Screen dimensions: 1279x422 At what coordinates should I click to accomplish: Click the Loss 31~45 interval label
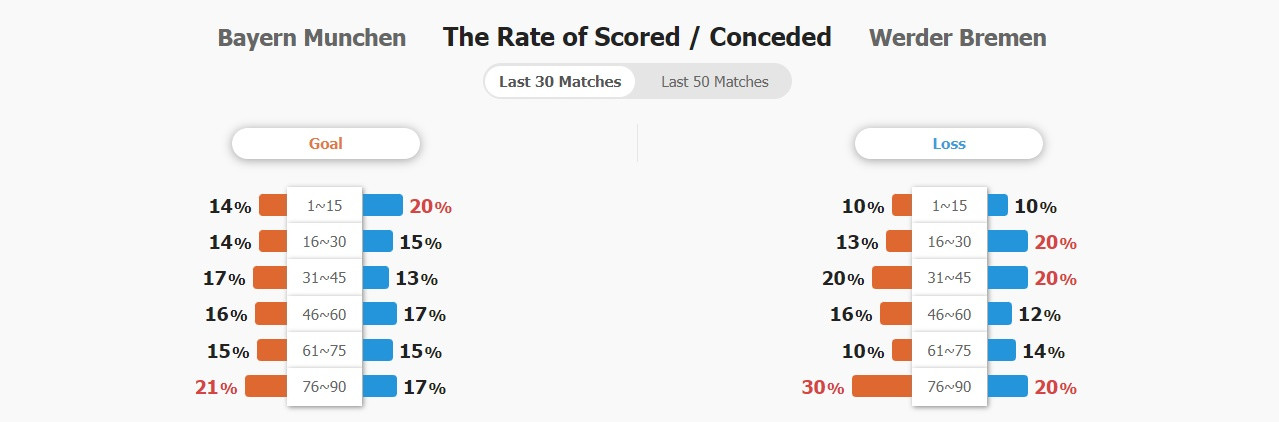click(x=950, y=278)
